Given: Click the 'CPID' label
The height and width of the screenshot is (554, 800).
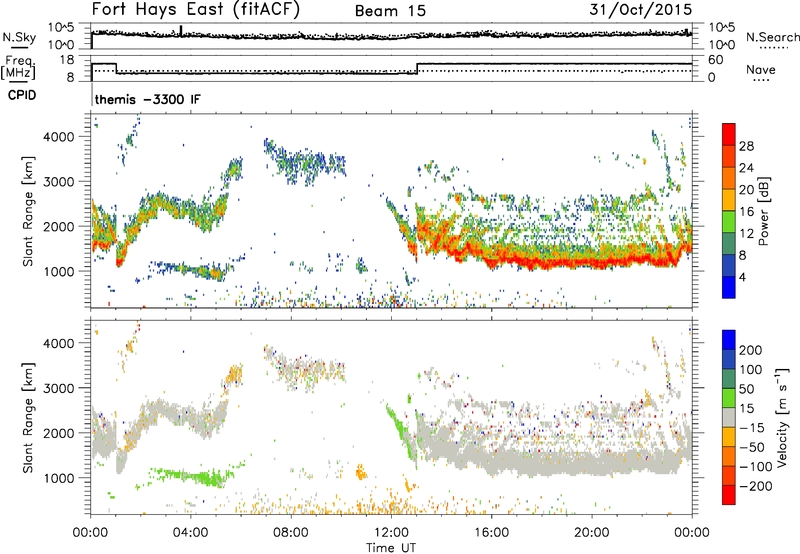Looking at the screenshot, I should click(22, 95).
